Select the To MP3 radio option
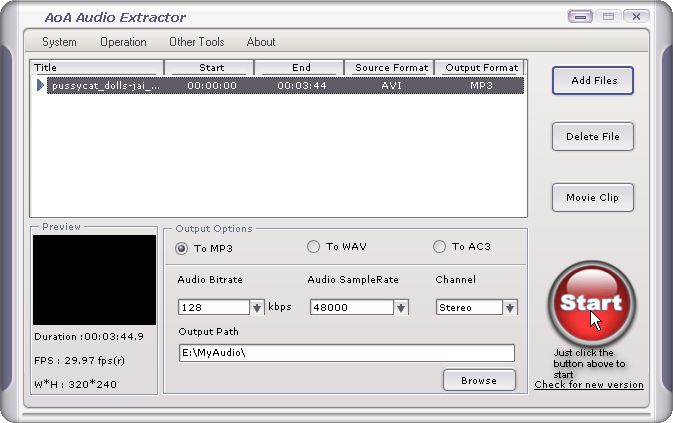The width and height of the screenshot is (673, 423). coord(182,247)
